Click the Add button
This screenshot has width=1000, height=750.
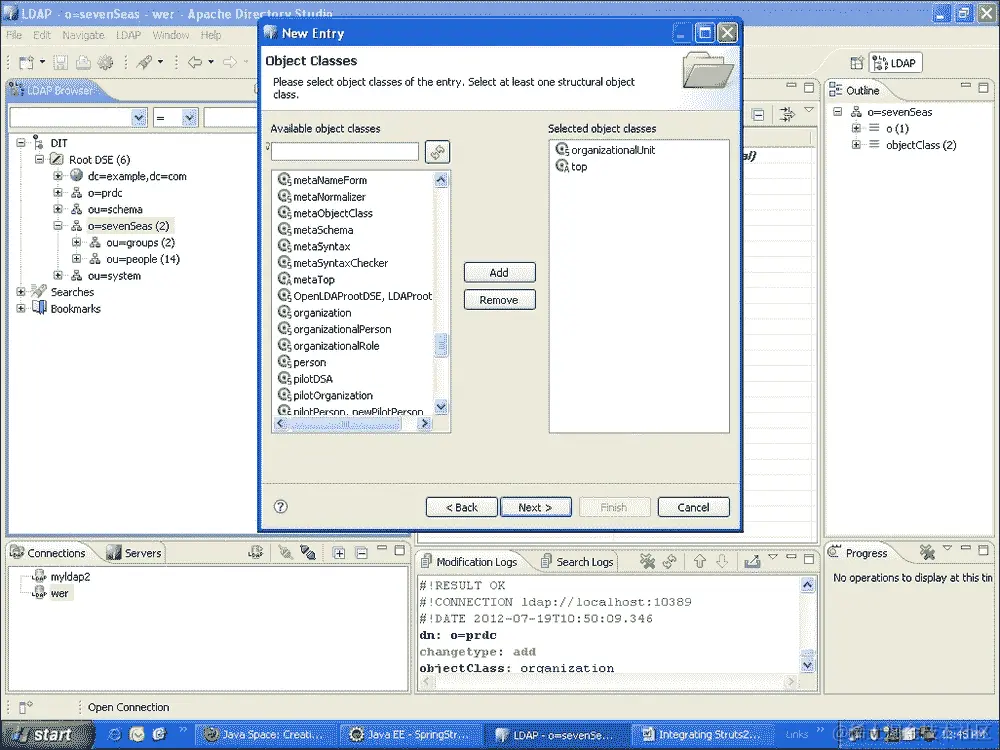tap(499, 272)
